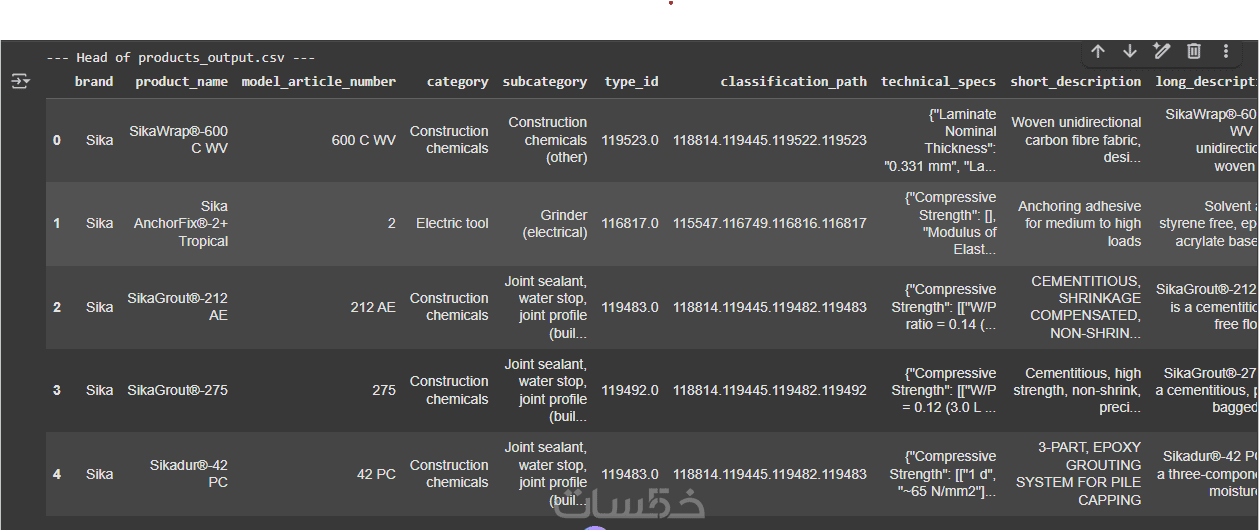Click classification path 115547.116749.116816.116817
This screenshot has width=1259, height=530.
click(770, 223)
